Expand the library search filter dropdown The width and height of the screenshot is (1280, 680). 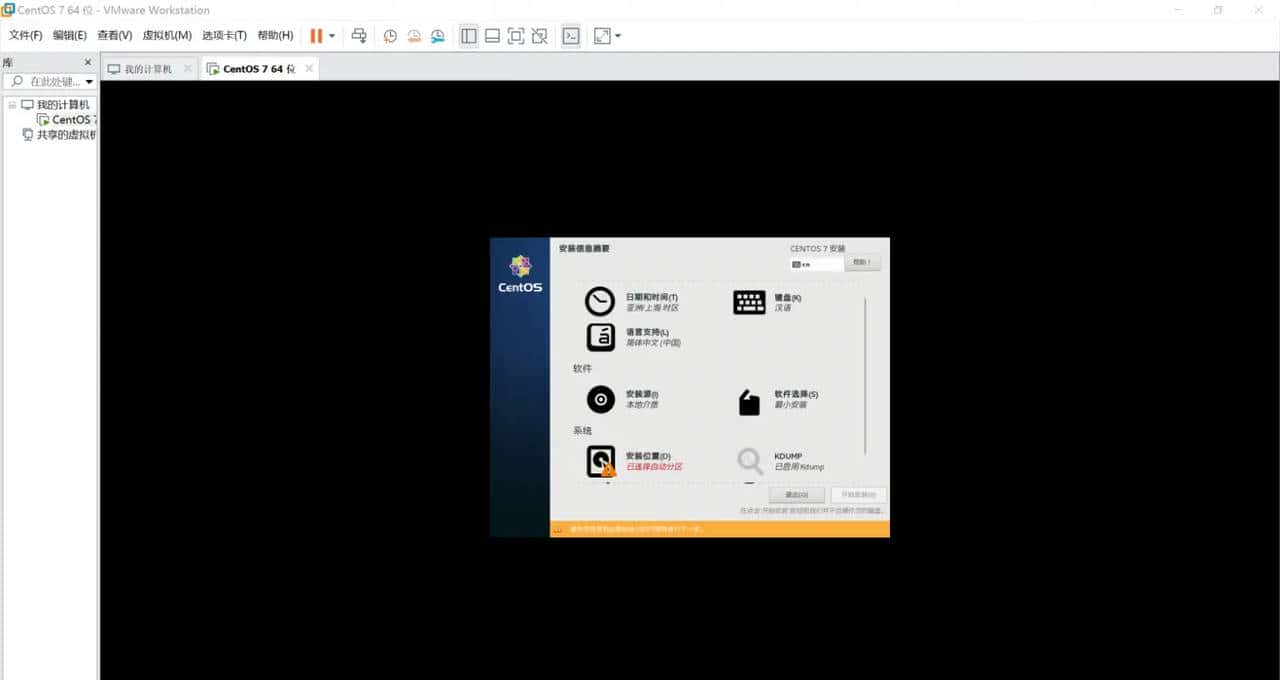coord(89,82)
